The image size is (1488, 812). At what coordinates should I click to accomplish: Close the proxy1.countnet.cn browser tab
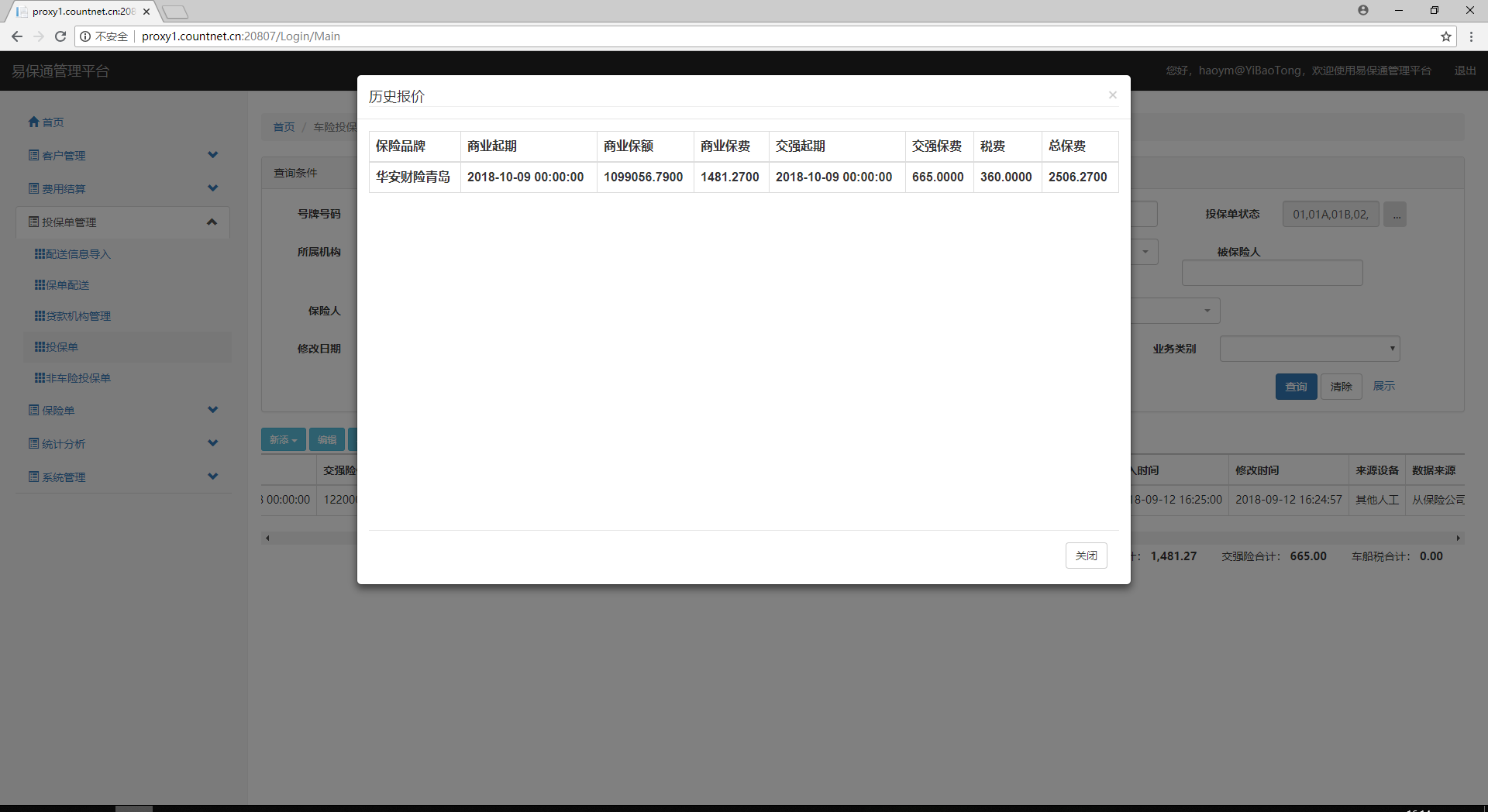(x=146, y=12)
